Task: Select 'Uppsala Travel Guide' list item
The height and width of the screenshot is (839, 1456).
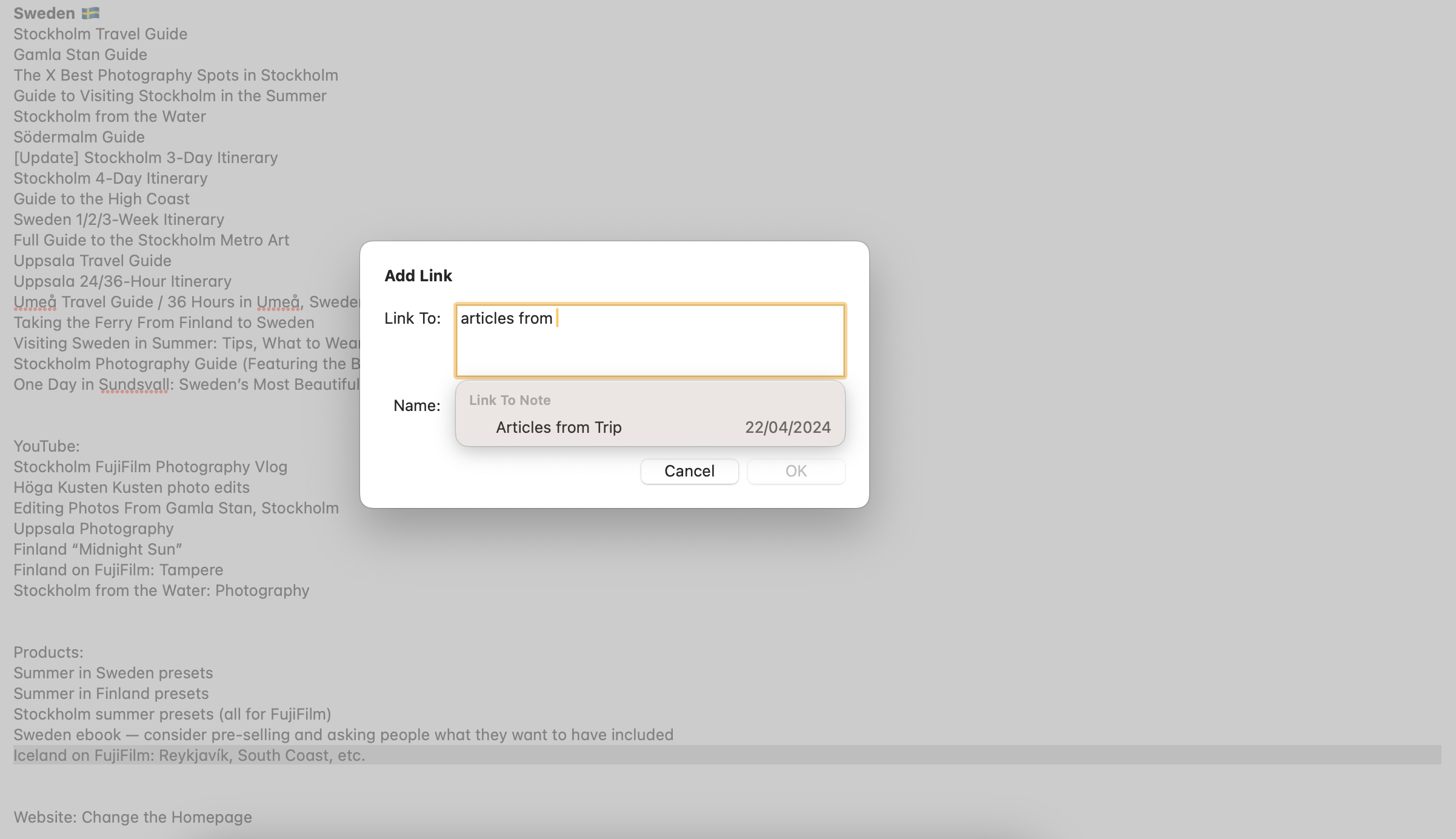Action: [x=92, y=261]
